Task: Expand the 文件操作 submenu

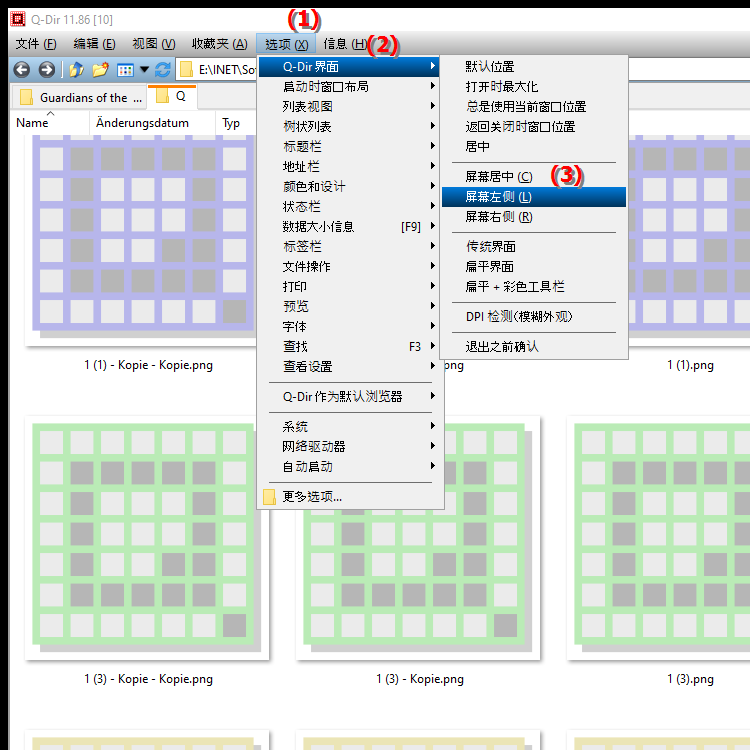Action: [x=349, y=266]
